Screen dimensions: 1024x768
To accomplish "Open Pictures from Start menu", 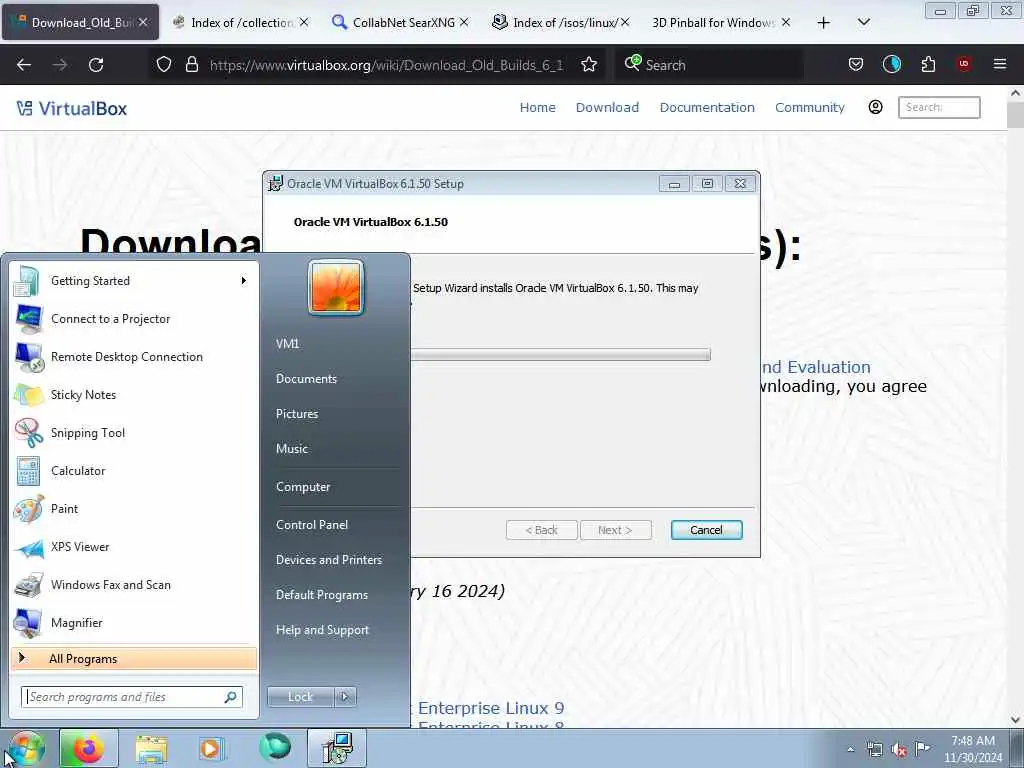I will tap(297, 414).
